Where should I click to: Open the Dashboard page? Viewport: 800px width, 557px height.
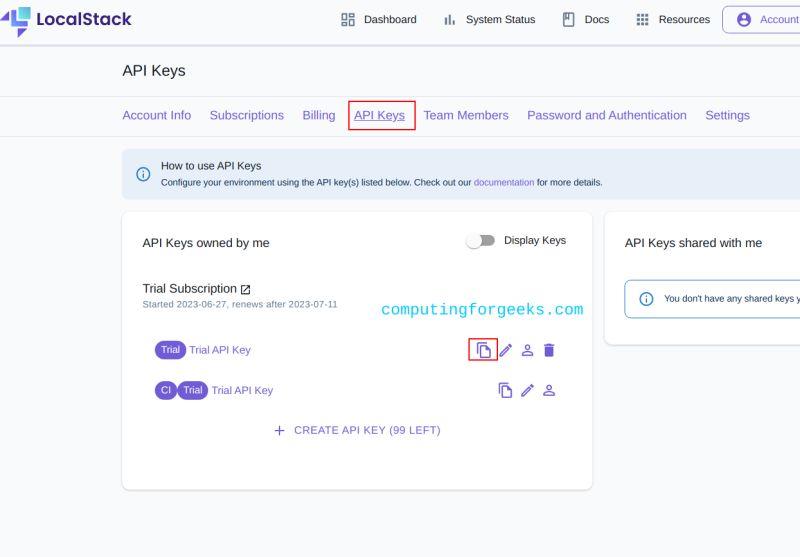pyautogui.click(x=379, y=19)
